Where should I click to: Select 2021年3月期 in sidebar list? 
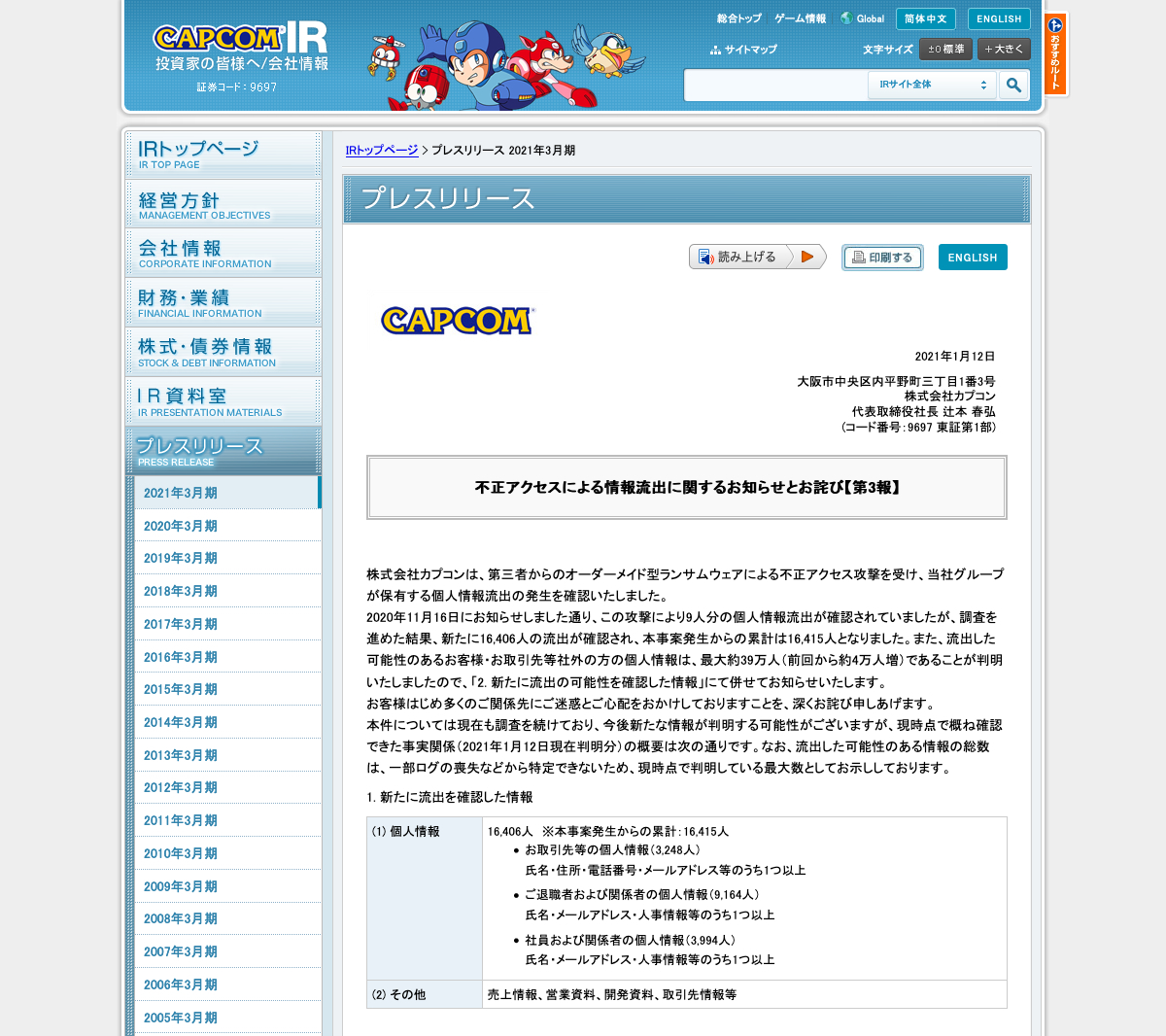coord(227,493)
